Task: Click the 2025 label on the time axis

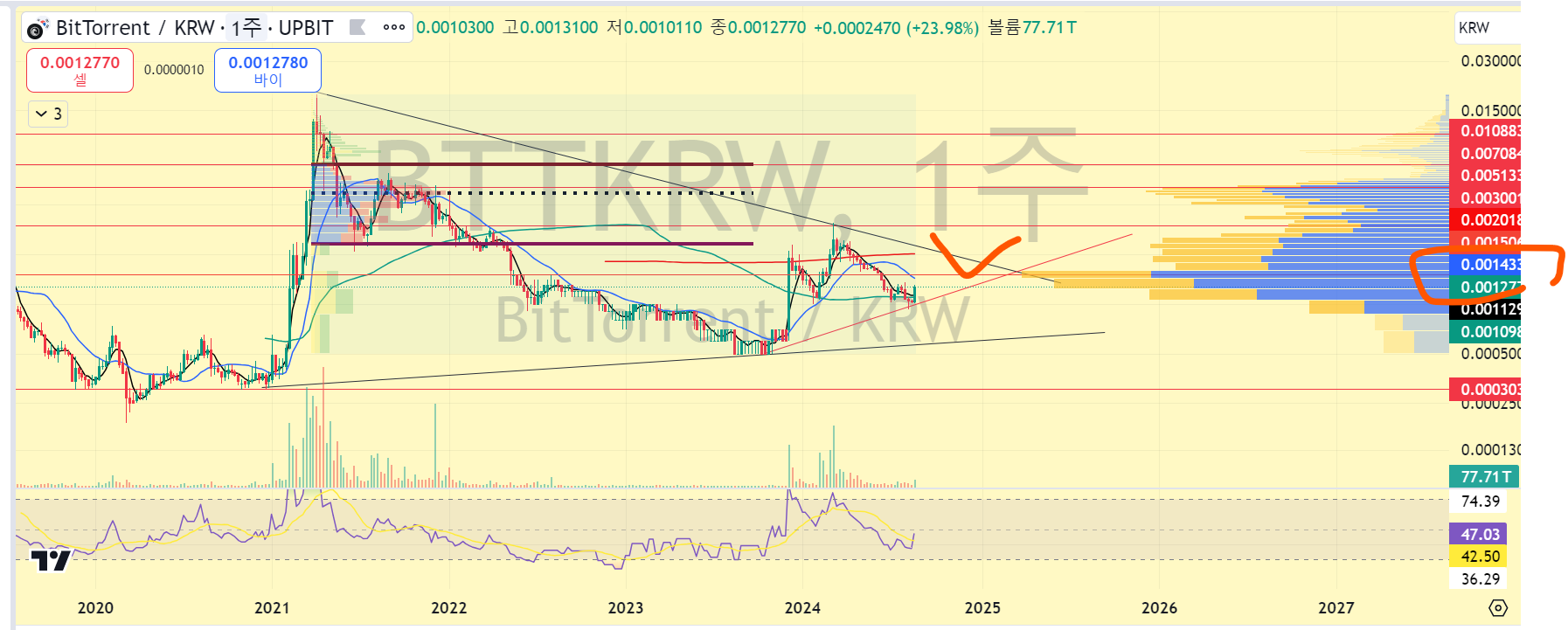Action: (982, 608)
